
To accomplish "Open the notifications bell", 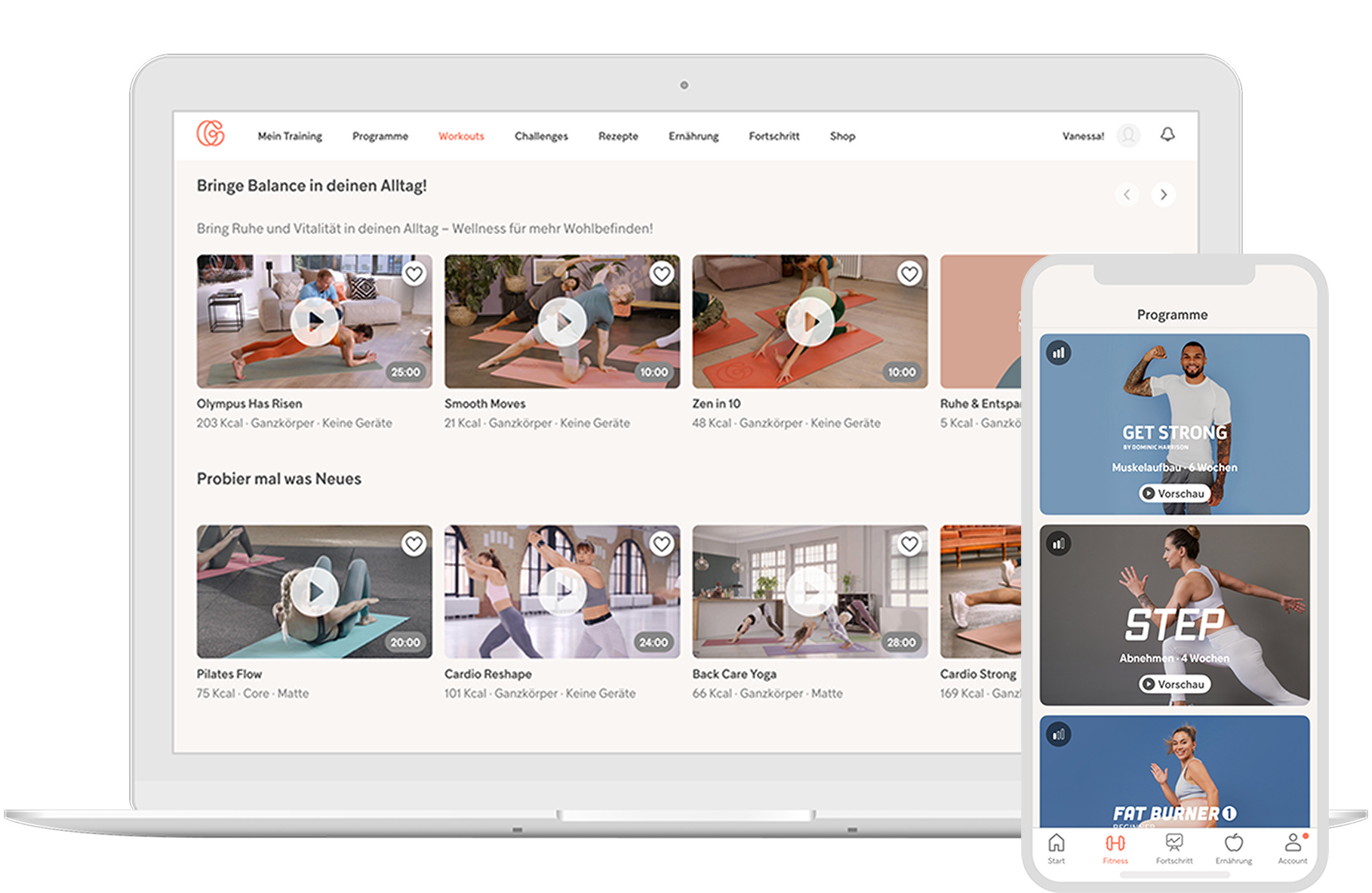I will click(1167, 134).
